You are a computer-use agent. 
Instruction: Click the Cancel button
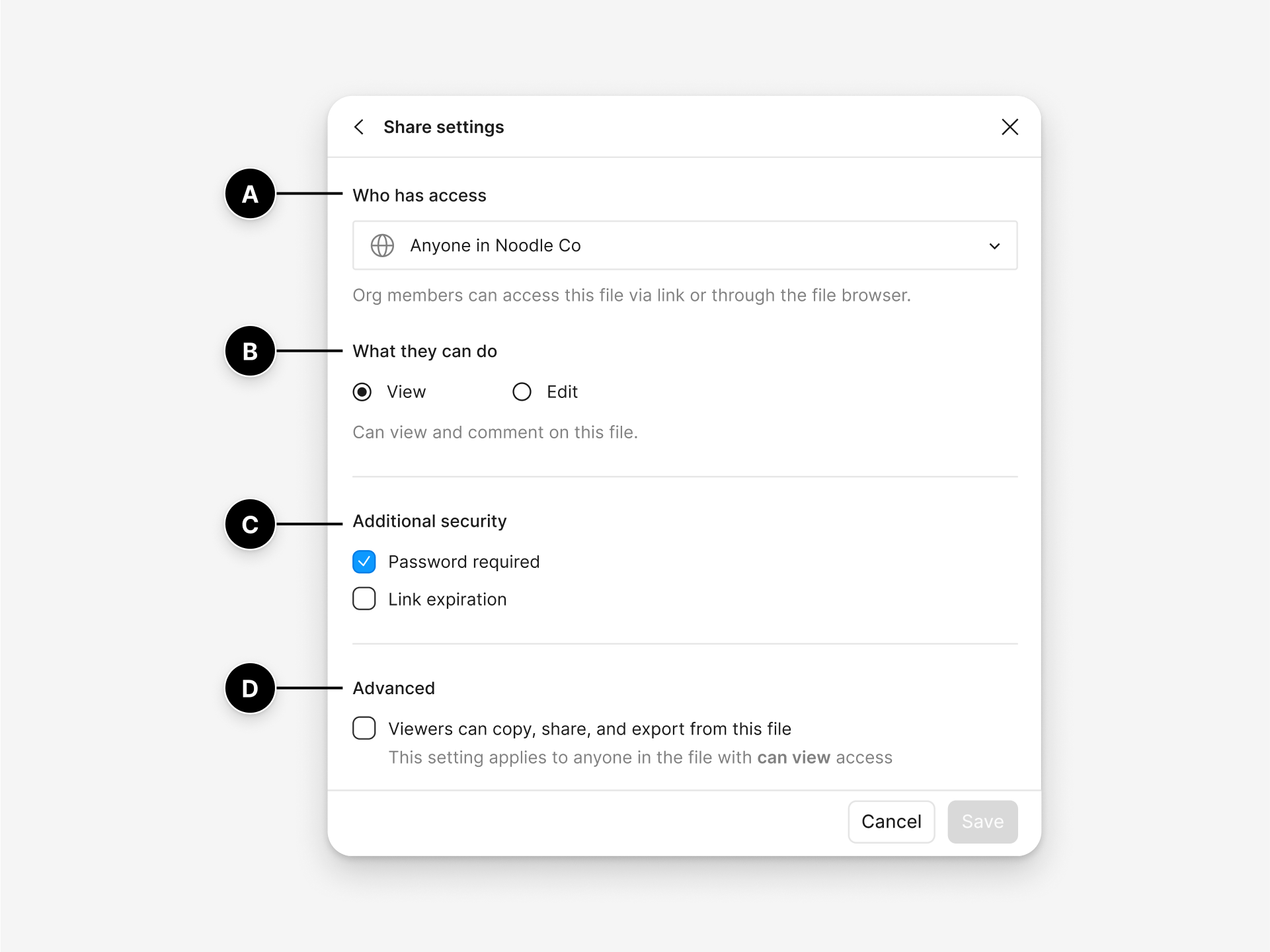891,821
